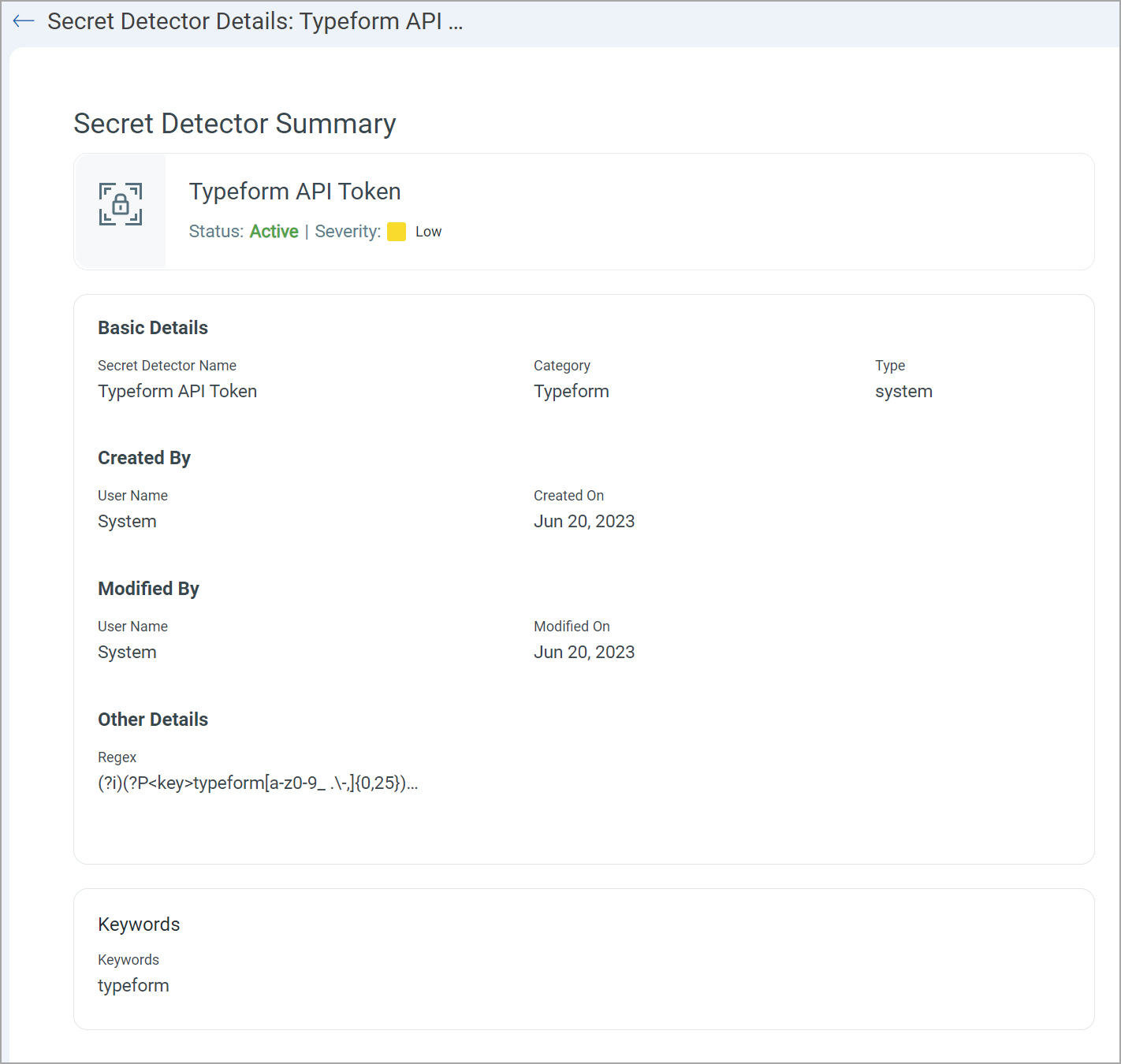The image size is (1121, 1064).
Task: Click the Secret Detector Summary heading
Action: point(235,124)
